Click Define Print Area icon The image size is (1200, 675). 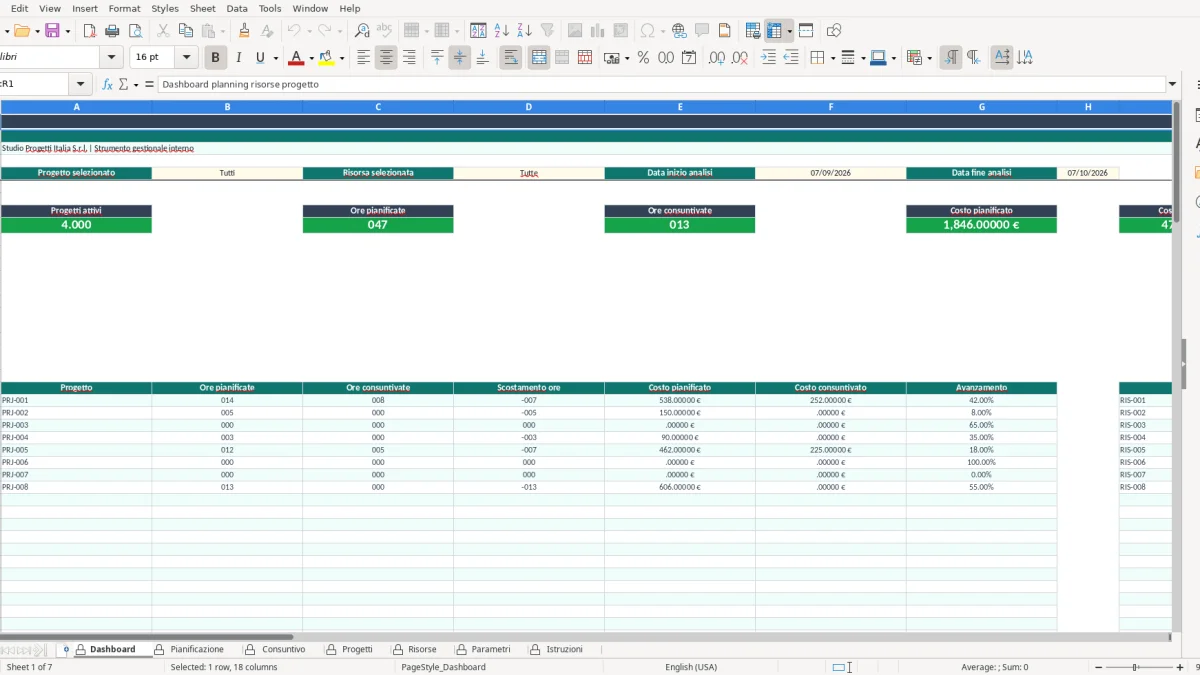pos(754,31)
